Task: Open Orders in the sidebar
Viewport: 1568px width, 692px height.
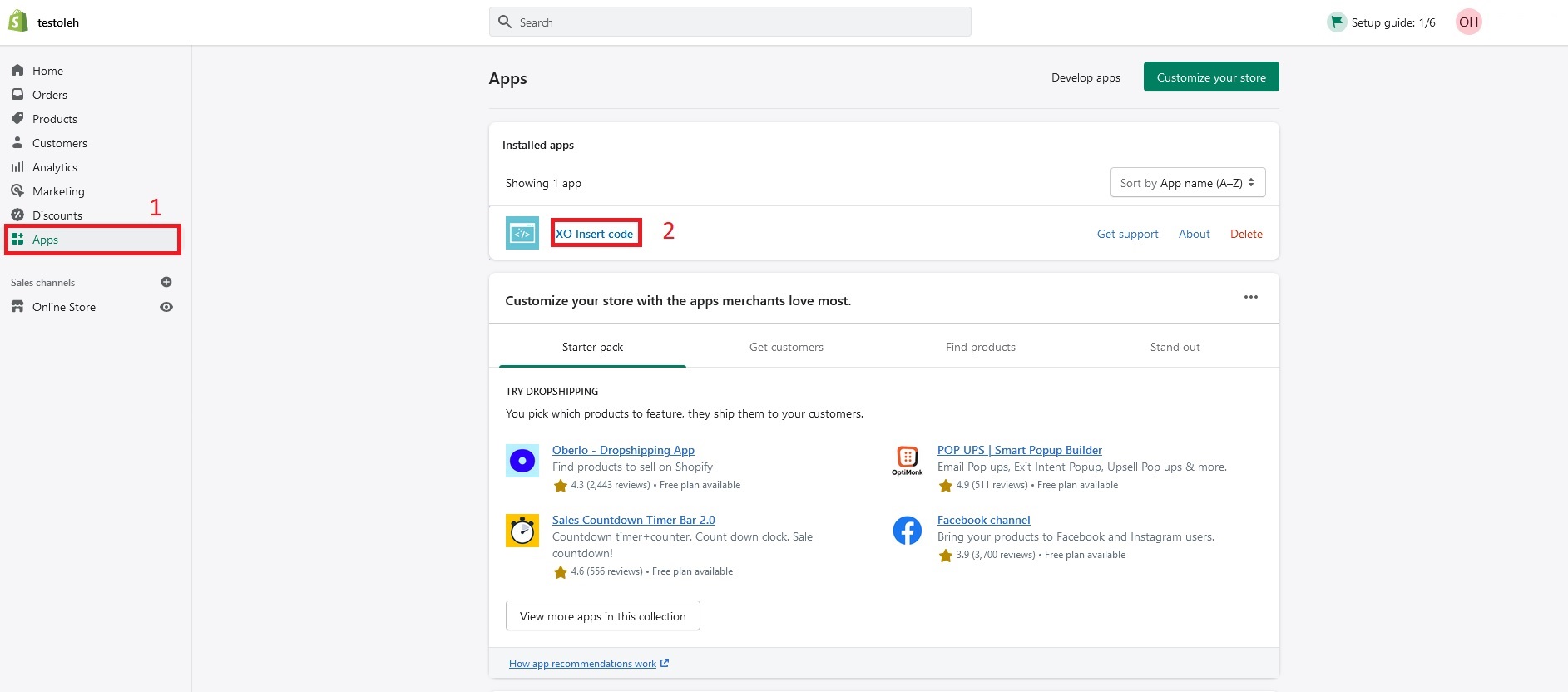Action: (50, 95)
